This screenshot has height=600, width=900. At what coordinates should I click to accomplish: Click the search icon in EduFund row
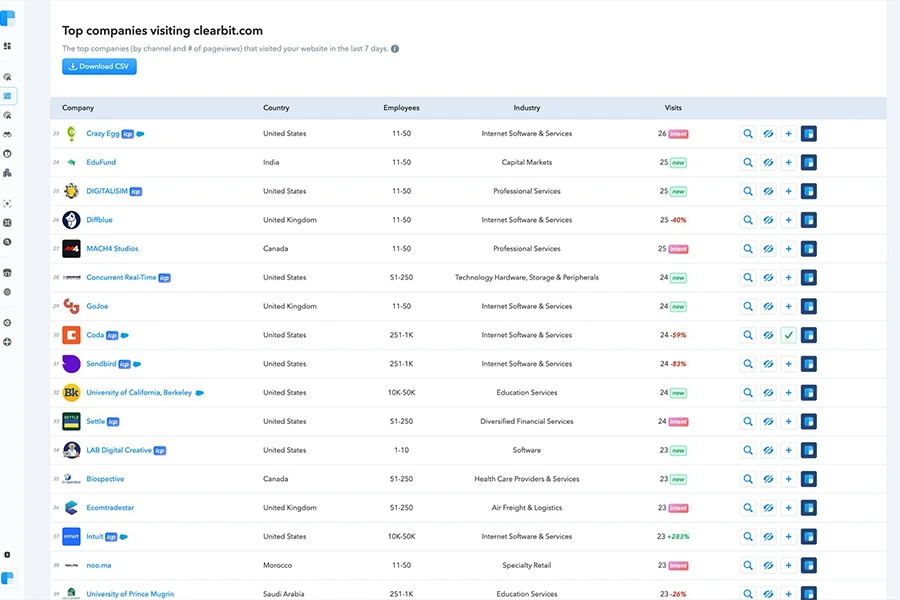[748, 162]
